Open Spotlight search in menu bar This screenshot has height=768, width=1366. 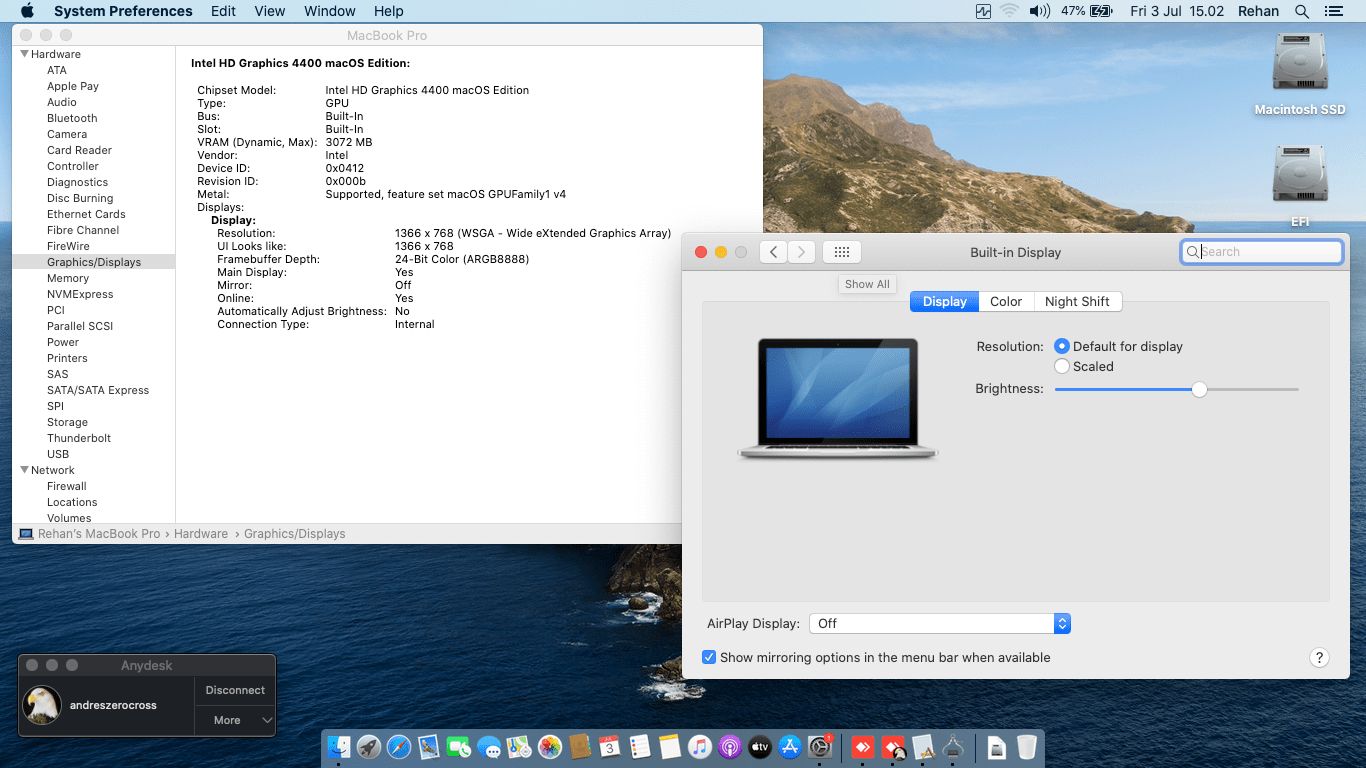point(1301,11)
